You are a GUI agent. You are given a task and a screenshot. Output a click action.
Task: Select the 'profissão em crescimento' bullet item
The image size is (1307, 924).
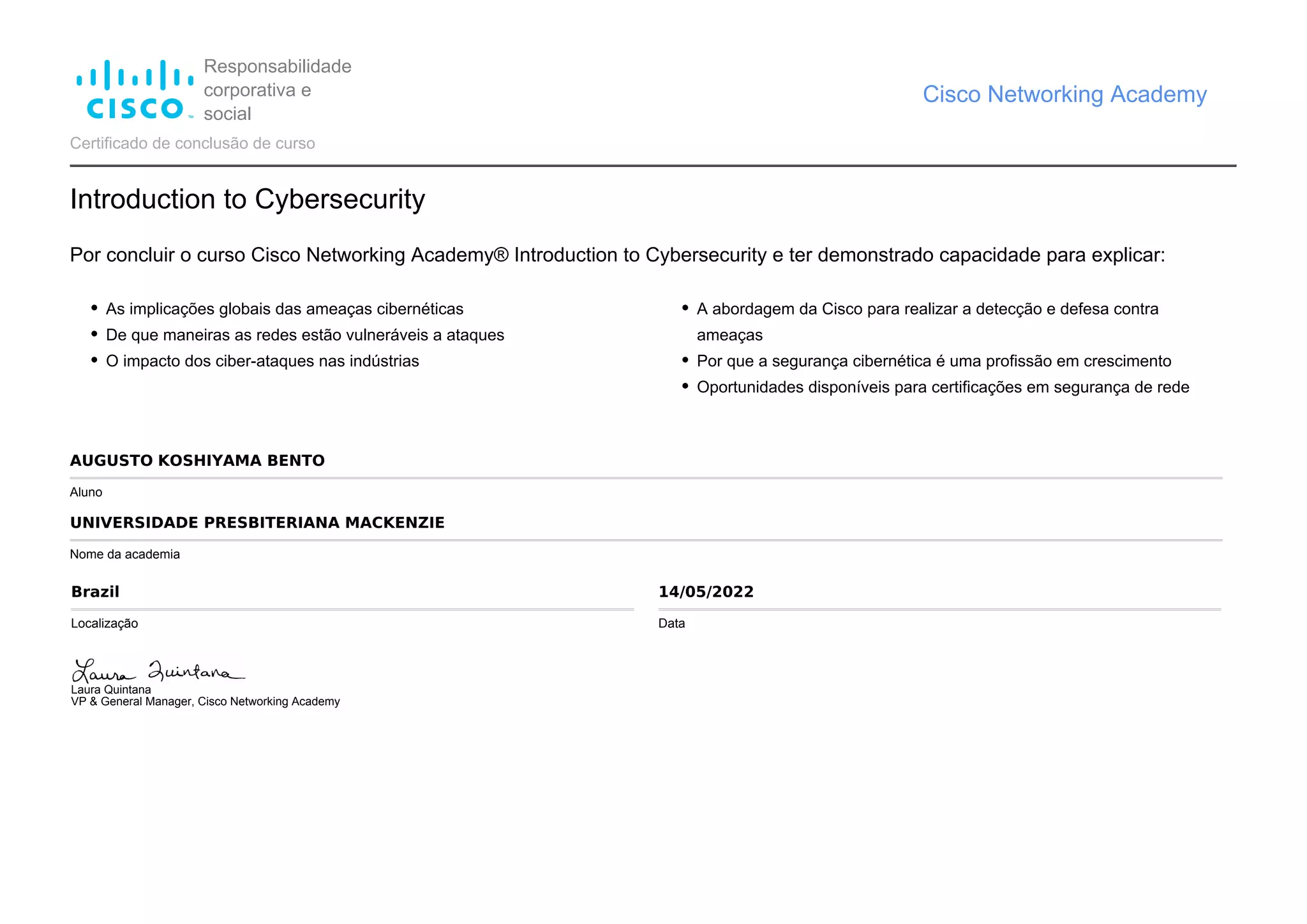tap(933, 361)
